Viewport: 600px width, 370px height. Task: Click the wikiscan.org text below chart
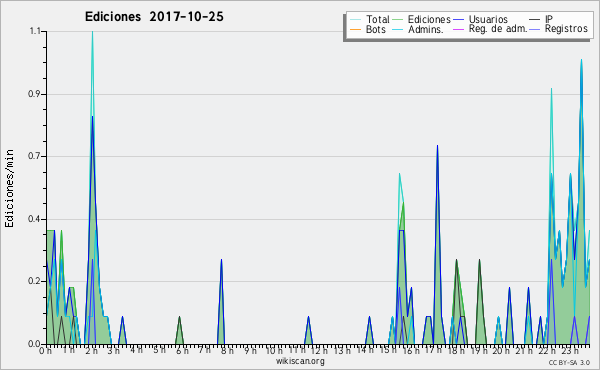[300, 360]
